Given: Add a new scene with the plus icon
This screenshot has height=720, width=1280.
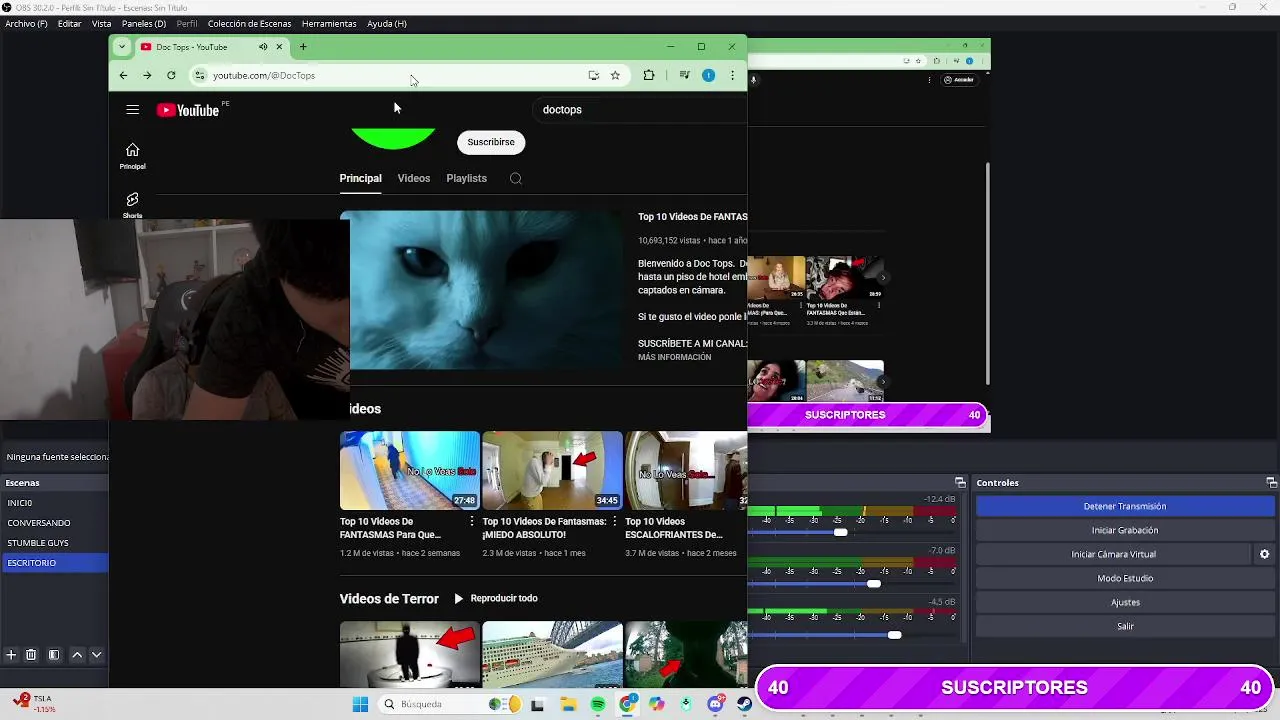Looking at the screenshot, I should click(x=11, y=655).
